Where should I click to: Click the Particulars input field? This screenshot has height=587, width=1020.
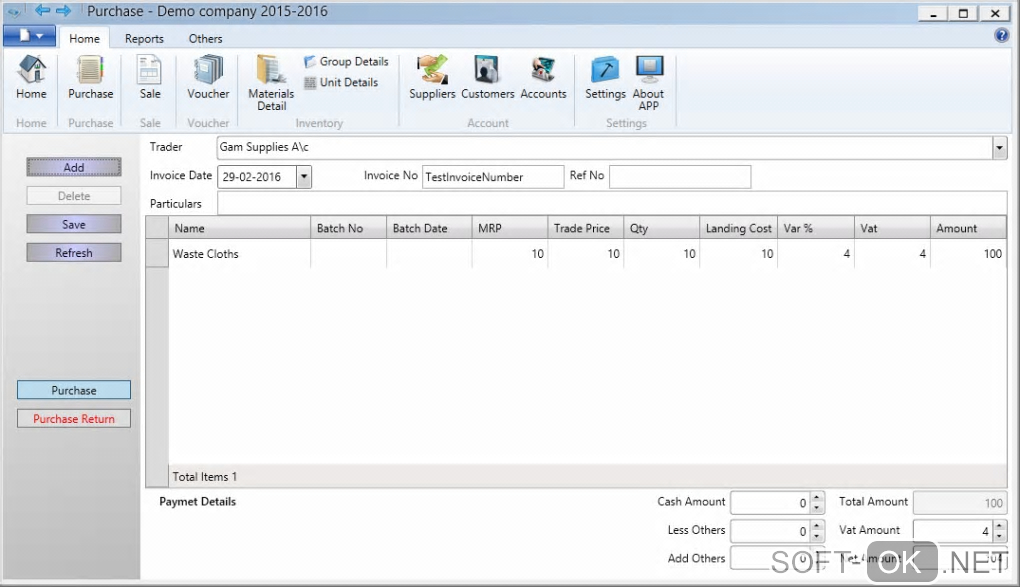pos(611,204)
